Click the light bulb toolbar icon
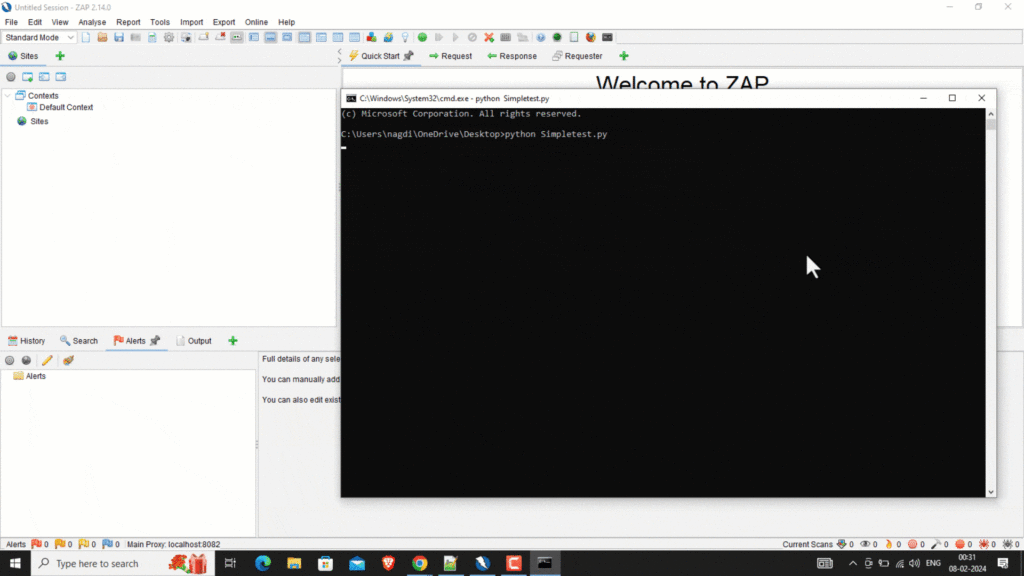The width and height of the screenshot is (1024, 576). click(405, 37)
